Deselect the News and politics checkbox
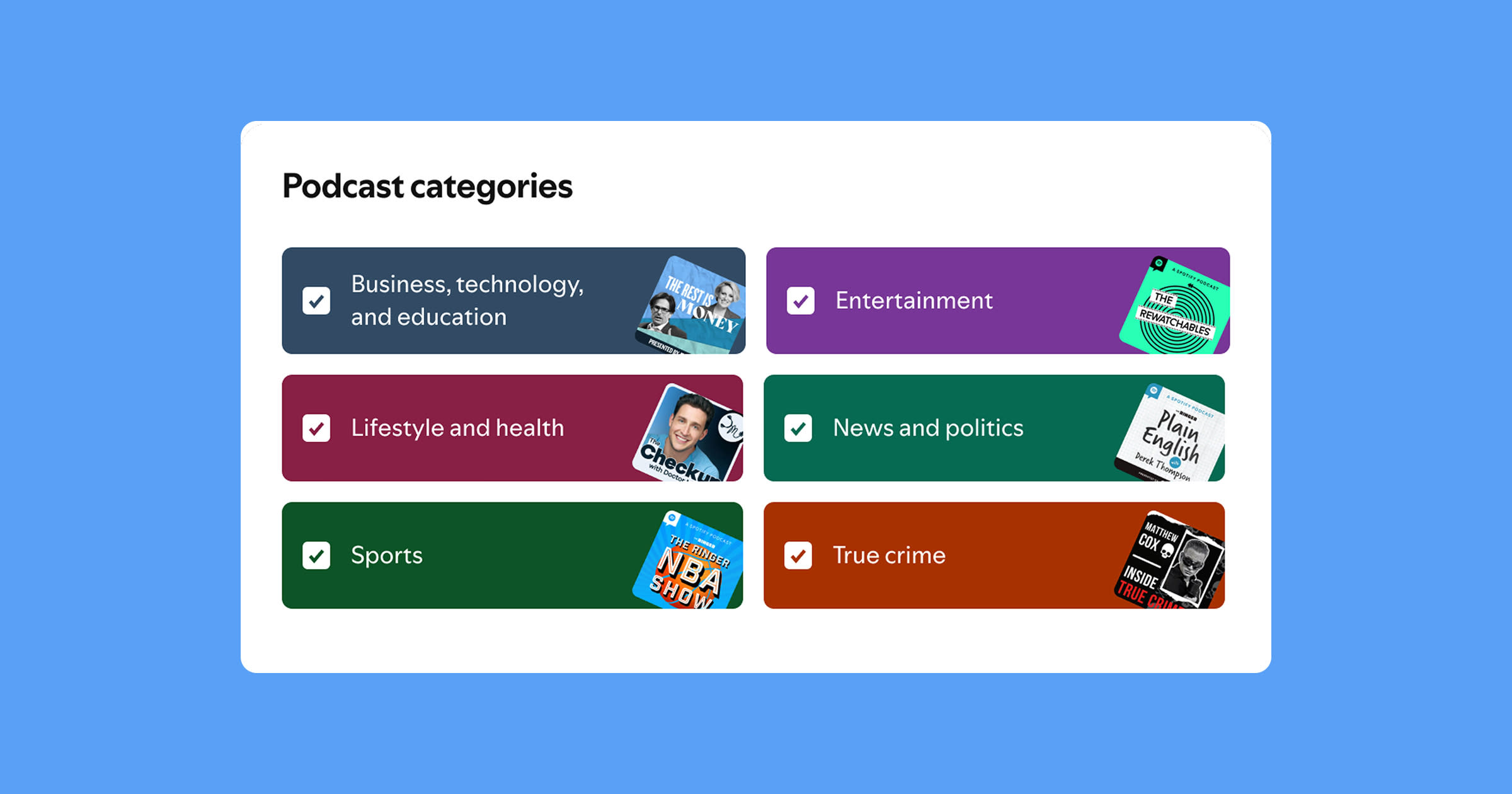1512x794 pixels. pyautogui.click(x=800, y=429)
